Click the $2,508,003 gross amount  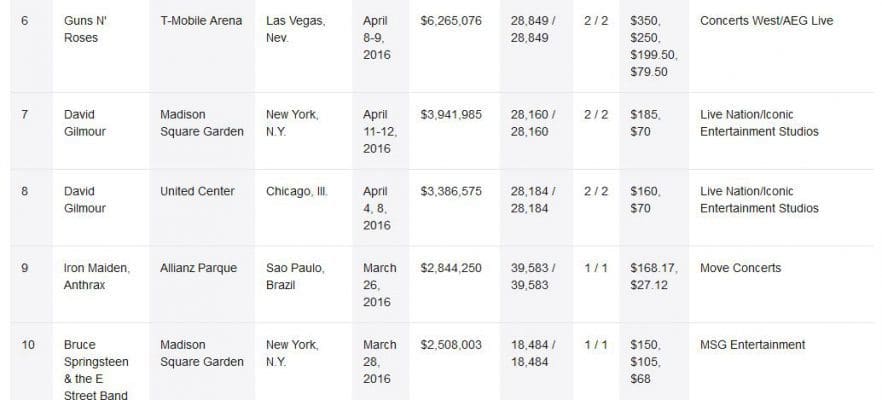click(451, 345)
